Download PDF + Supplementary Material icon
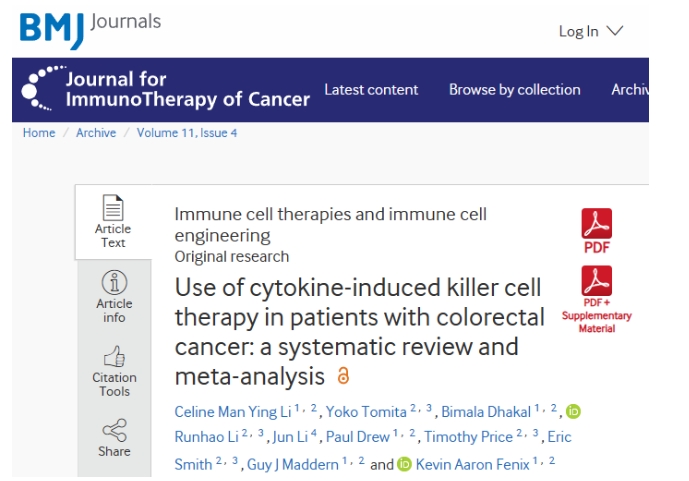 click(x=596, y=281)
